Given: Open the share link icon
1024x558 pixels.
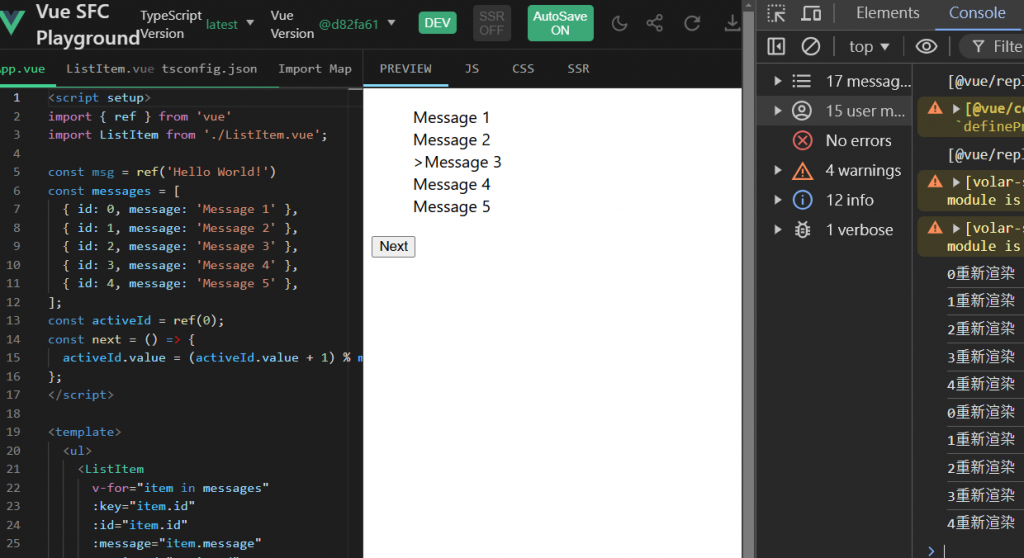Looking at the screenshot, I should pyautogui.click(x=654, y=24).
